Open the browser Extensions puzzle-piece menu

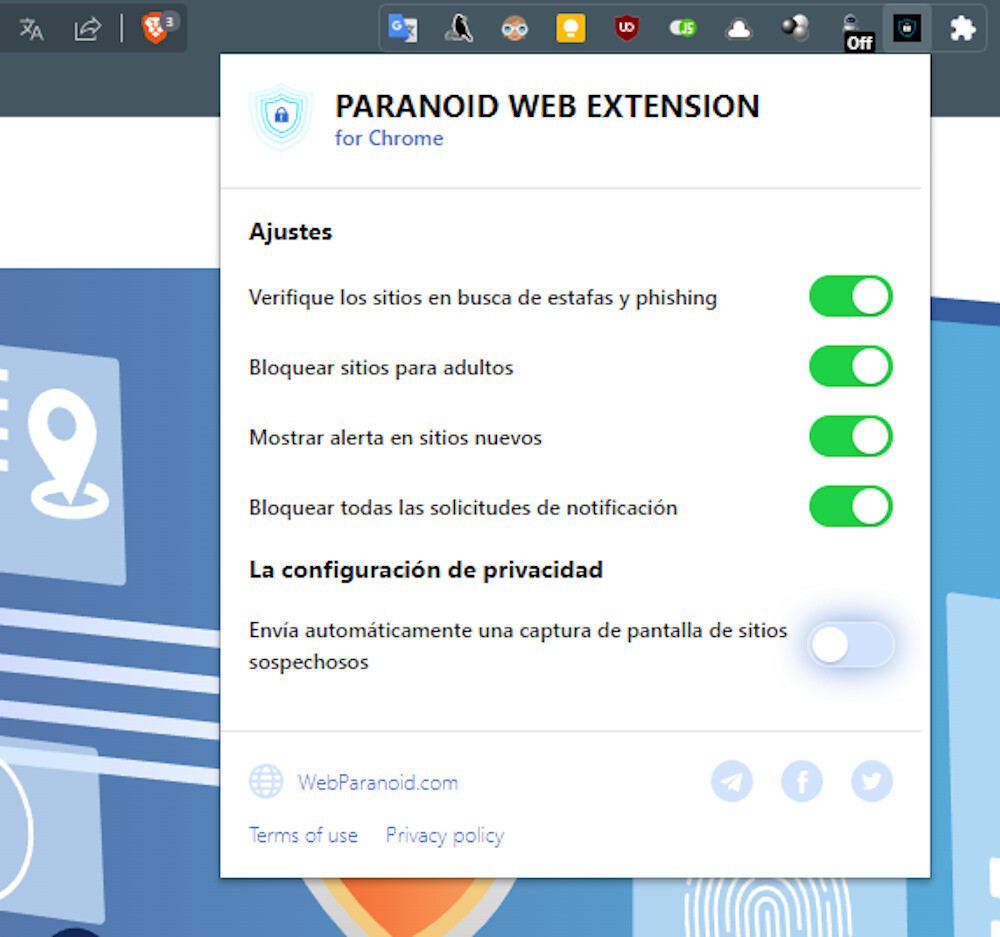[x=962, y=29]
